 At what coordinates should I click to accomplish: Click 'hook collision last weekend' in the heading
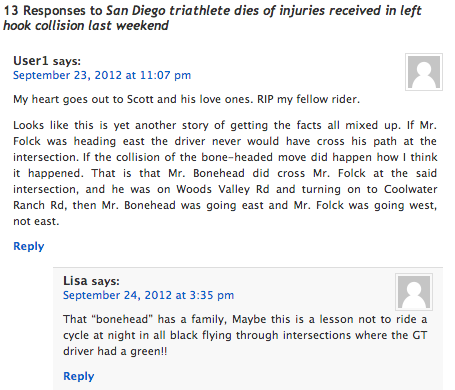[86, 26]
